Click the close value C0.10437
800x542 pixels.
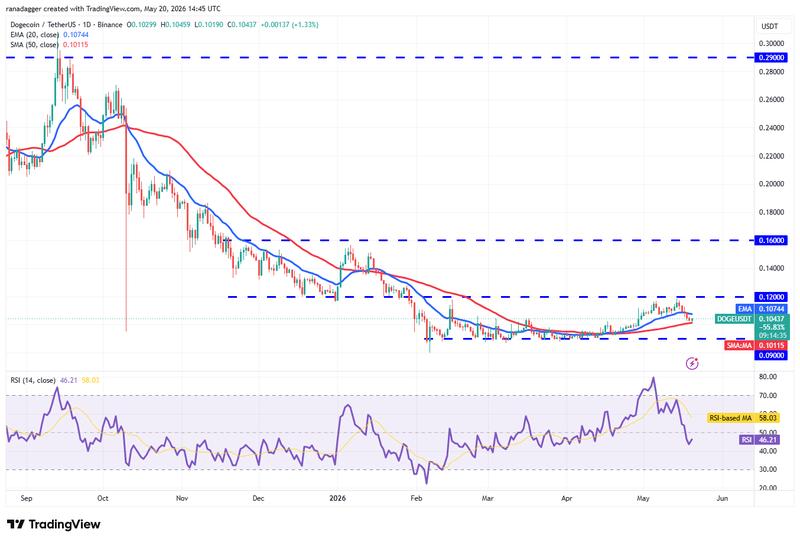point(241,24)
